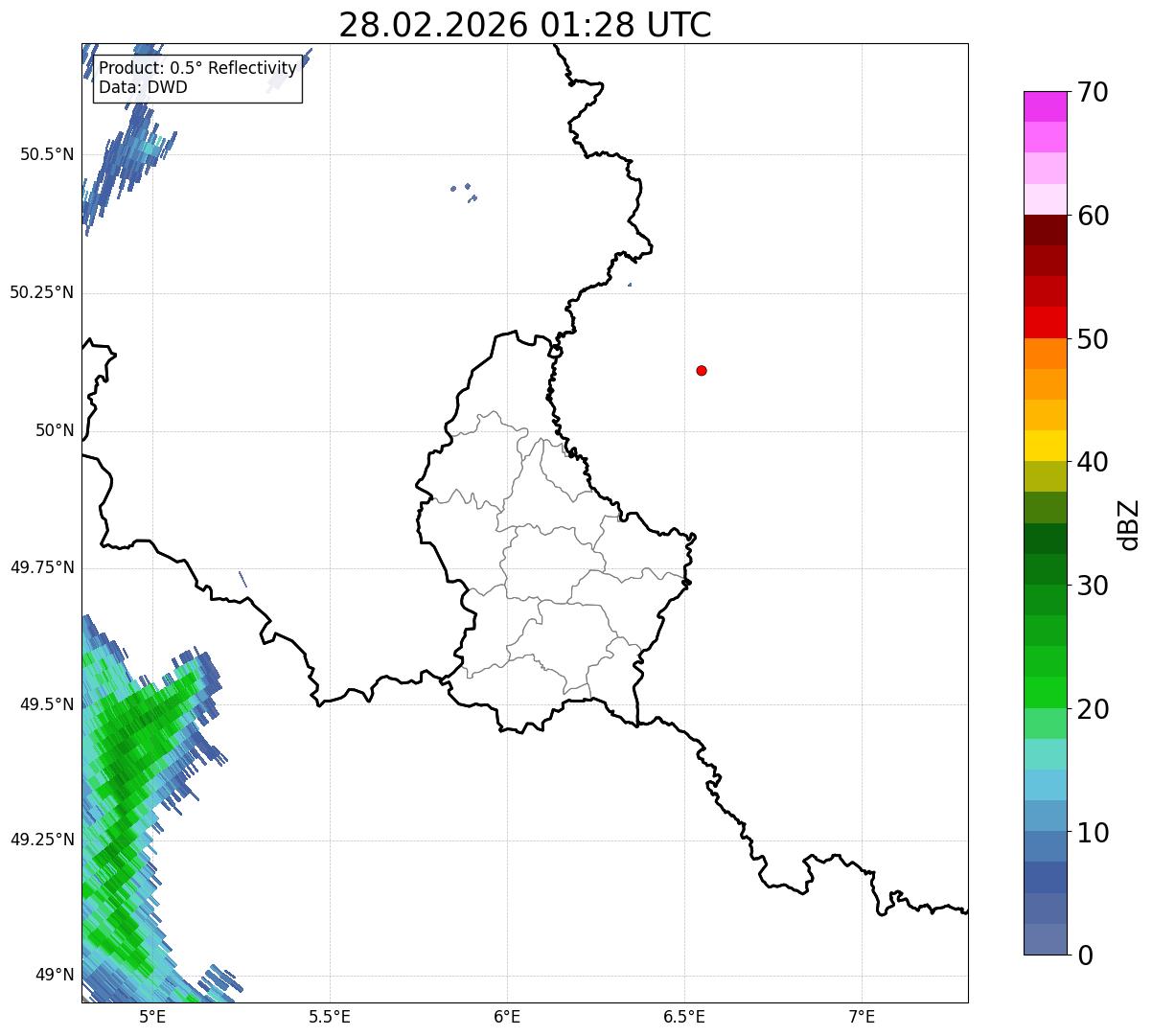The image size is (1152, 1036).
Task: Pick the dark green colorbar segment near 34
Action: [1045, 539]
